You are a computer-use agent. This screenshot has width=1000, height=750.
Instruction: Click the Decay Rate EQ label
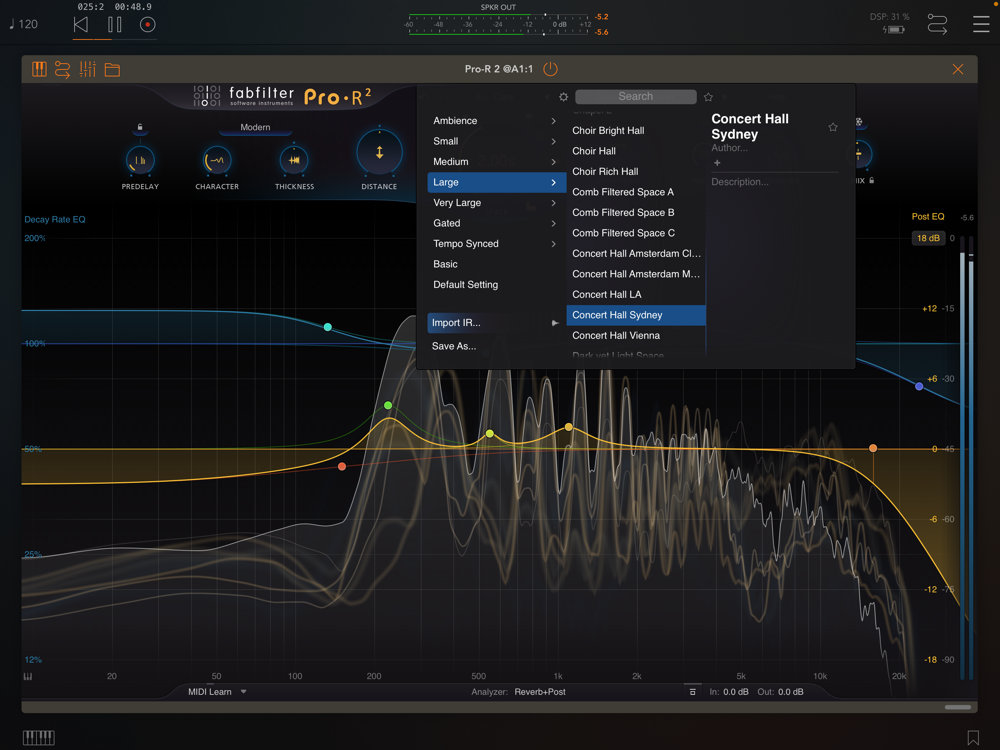pyautogui.click(x=55, y=219)
